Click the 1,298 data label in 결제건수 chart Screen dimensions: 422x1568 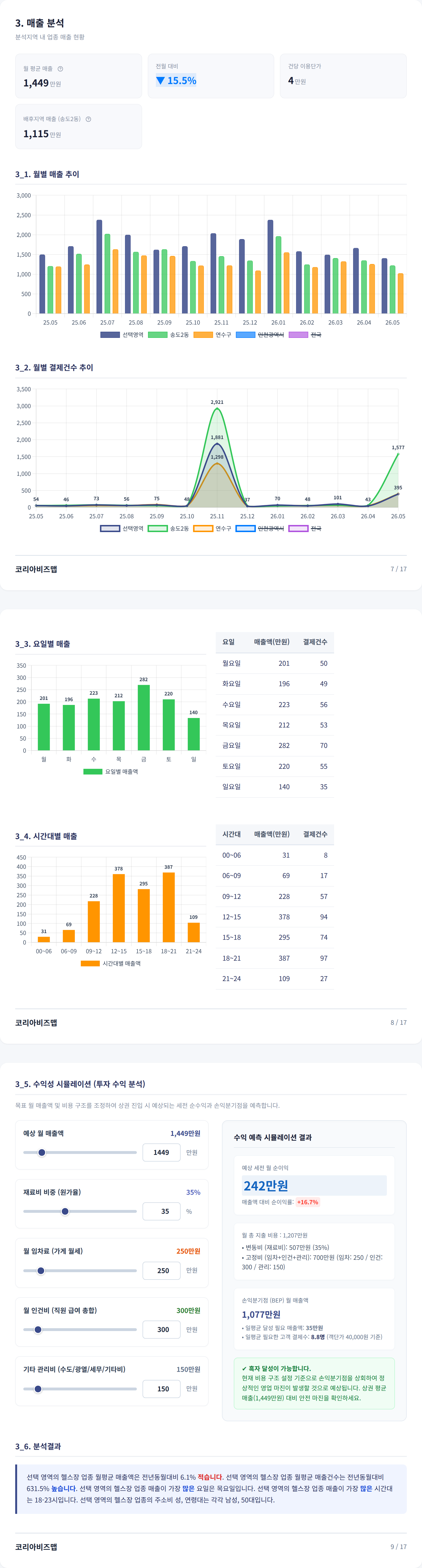click(x=217, y=457)
